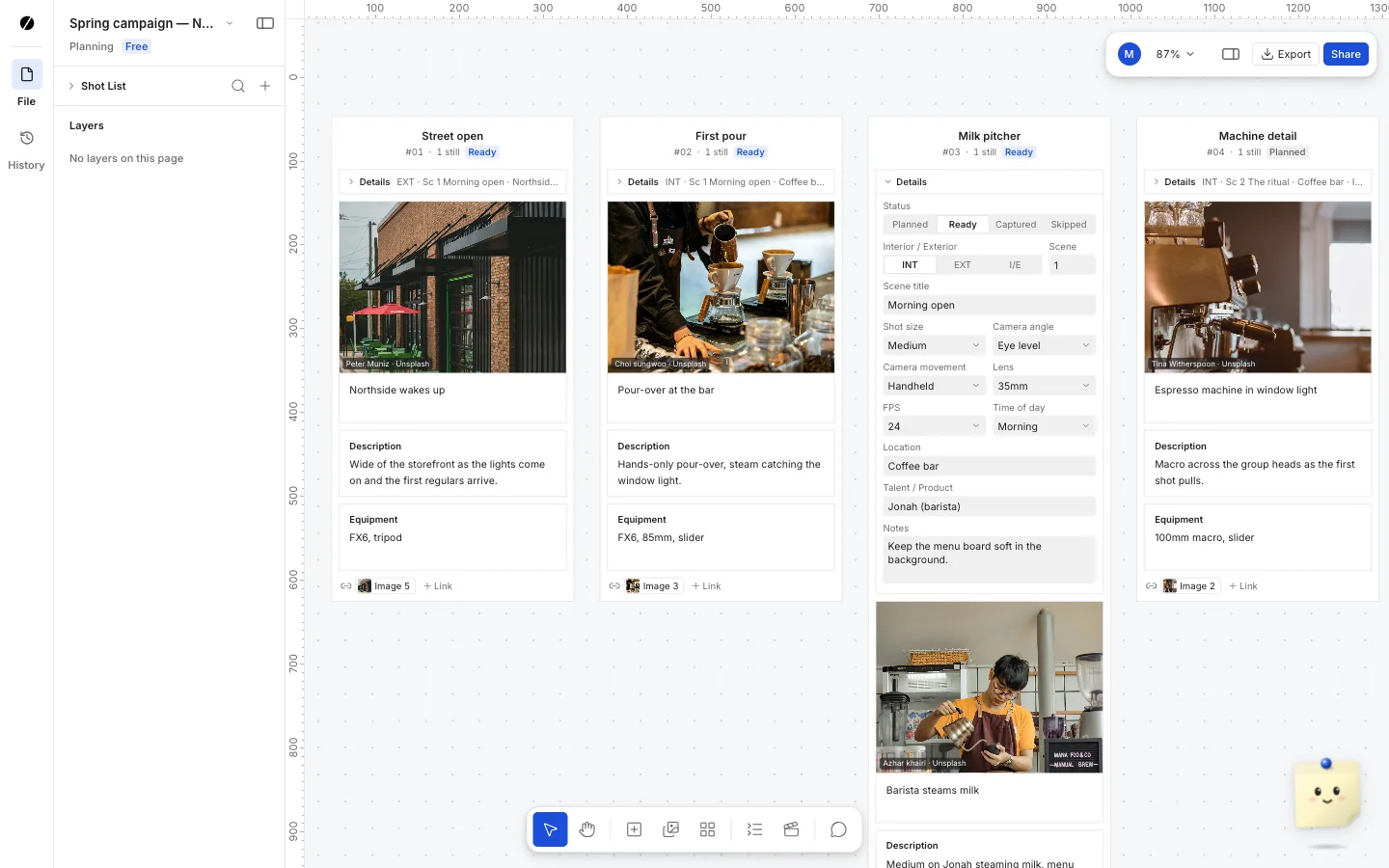Click the add frame plus-square tool
This screenshot has width=1389, height=868.
pyautogui.click(x=634, y=829)
